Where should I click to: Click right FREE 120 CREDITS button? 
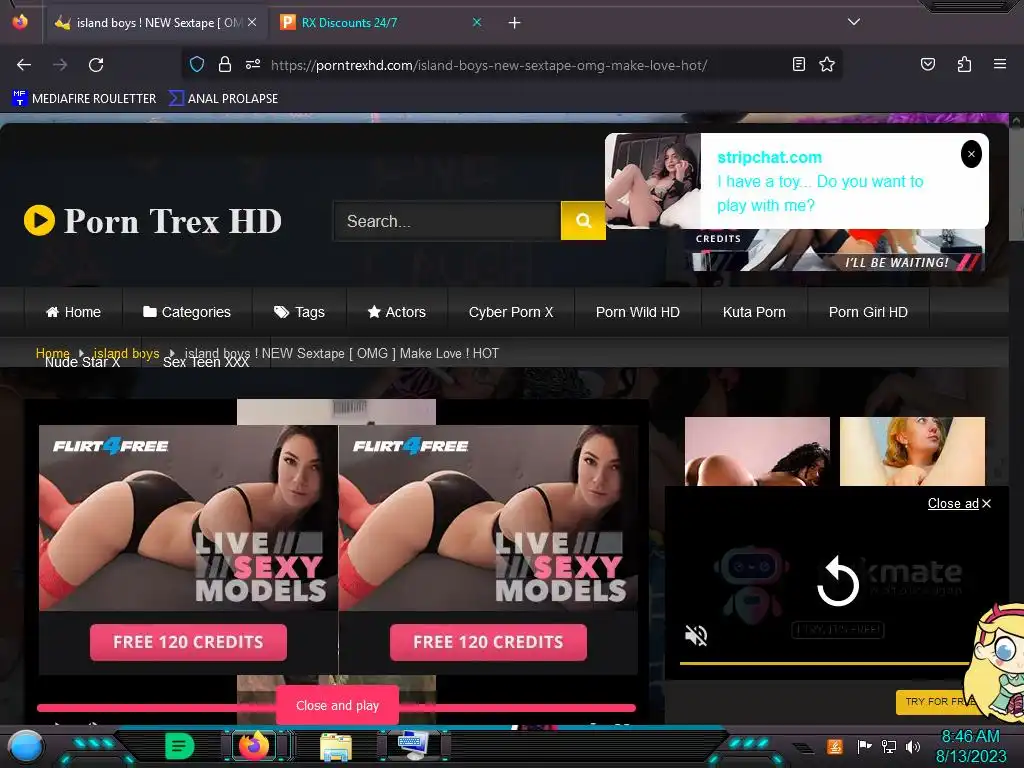coord(488,642)
